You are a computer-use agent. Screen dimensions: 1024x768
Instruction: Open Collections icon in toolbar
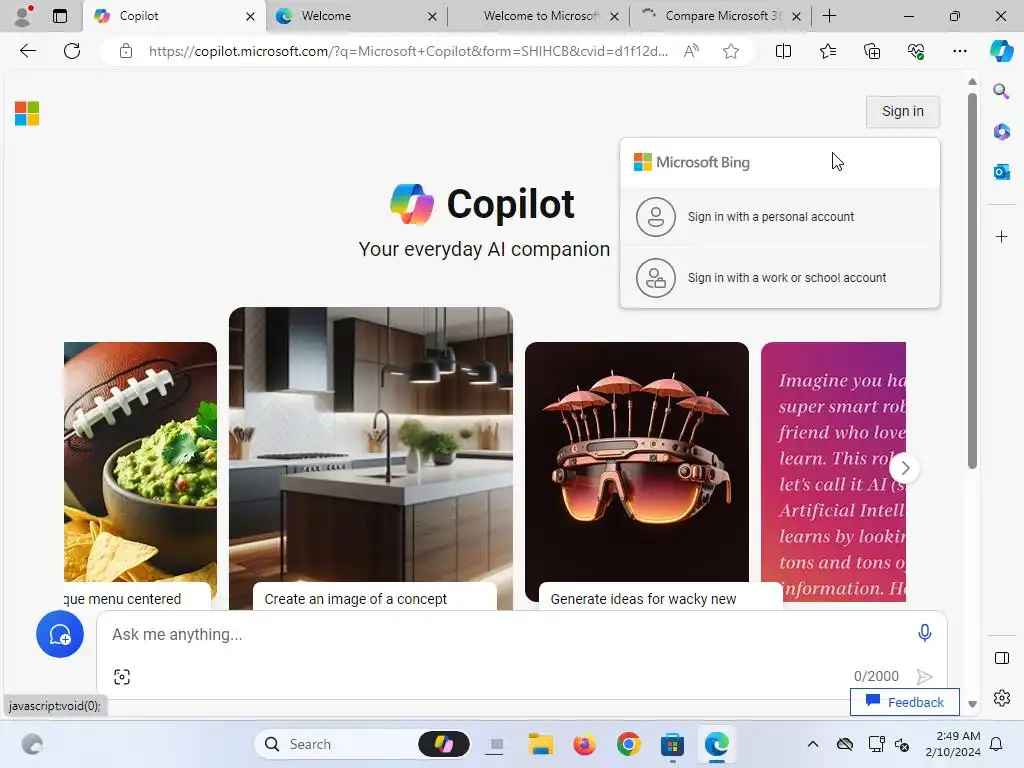click(x=872, y=51)
